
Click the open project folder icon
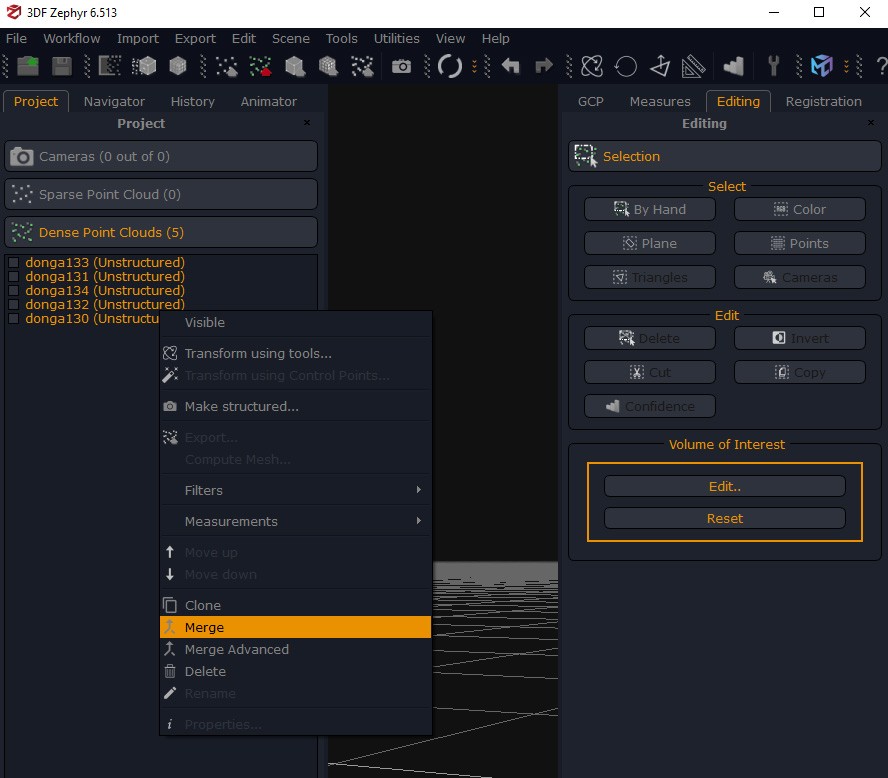28,66
